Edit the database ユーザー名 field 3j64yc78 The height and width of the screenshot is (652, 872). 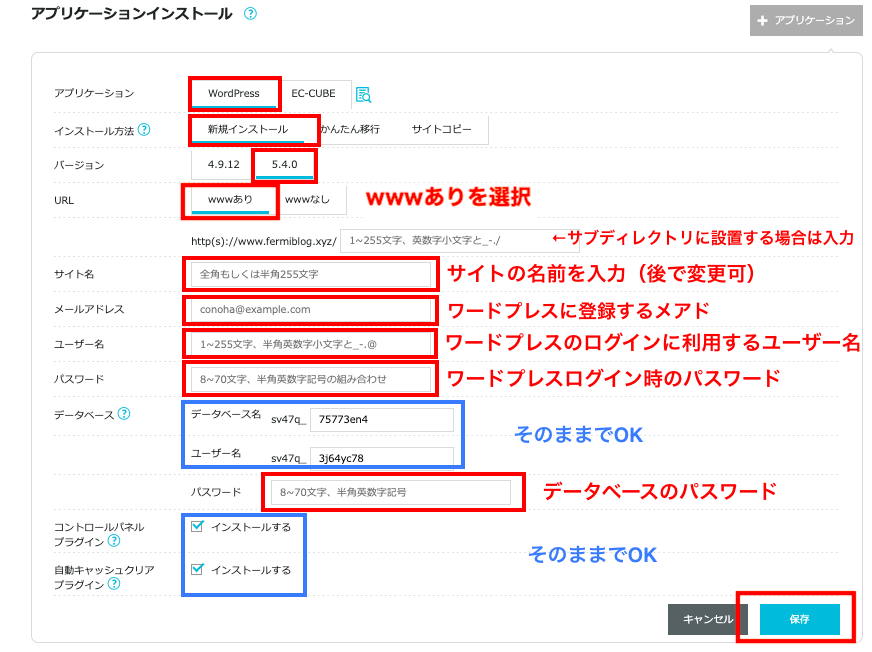382,457
